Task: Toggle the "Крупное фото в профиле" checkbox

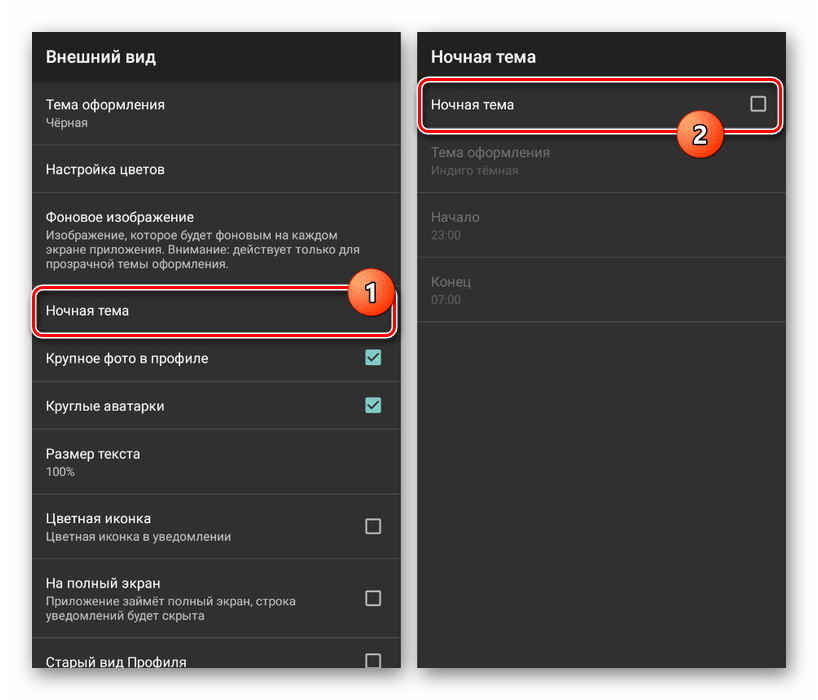Action: pyautogui.click(x=373, y=358)
